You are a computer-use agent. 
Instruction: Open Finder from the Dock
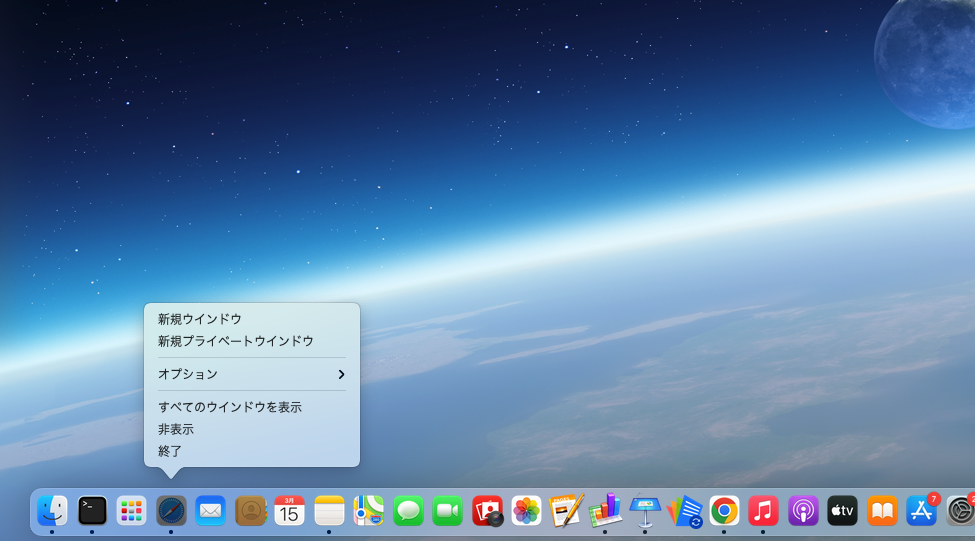(x=52, y=511)
